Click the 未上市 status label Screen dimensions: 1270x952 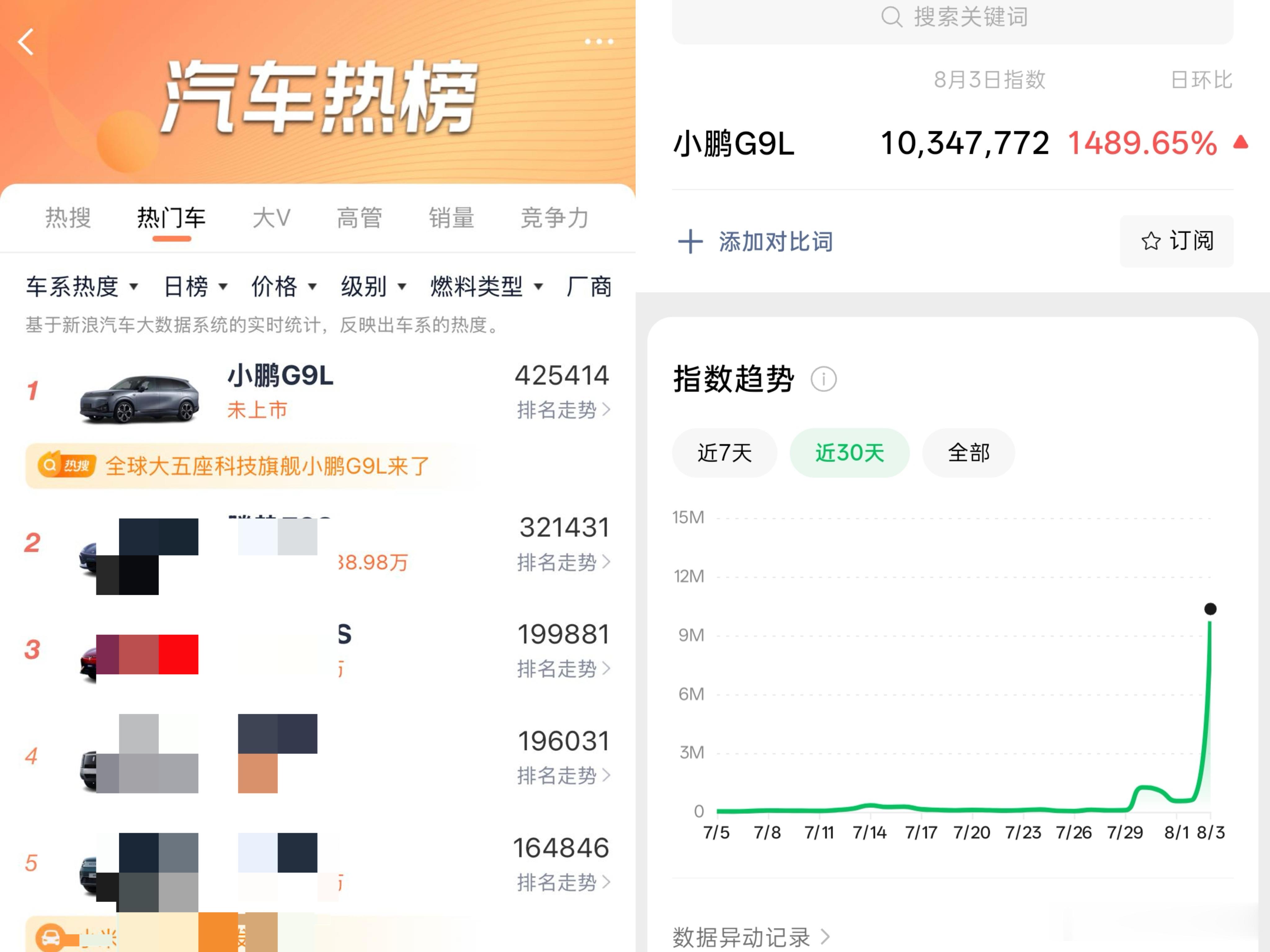coord(257,410)
